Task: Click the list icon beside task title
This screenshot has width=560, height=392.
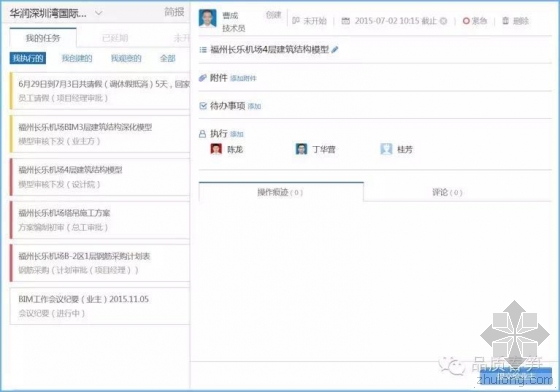Action: pos(203,50)
